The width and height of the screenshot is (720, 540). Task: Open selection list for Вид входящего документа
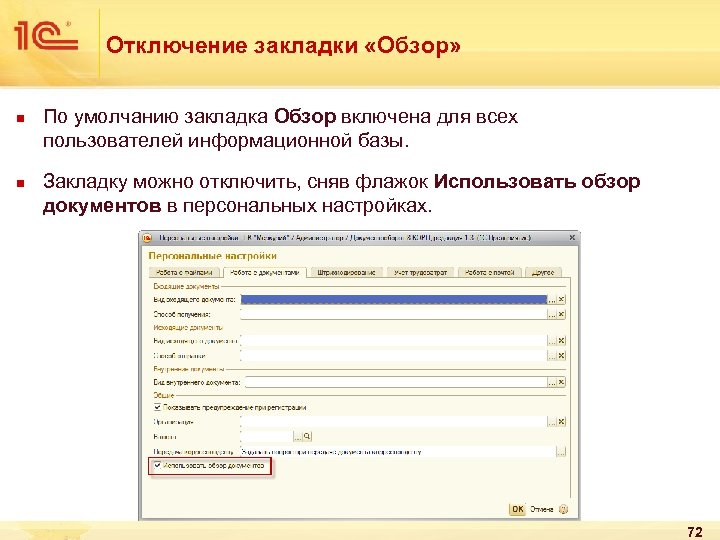pyautogui.click(x=552, y=299)
